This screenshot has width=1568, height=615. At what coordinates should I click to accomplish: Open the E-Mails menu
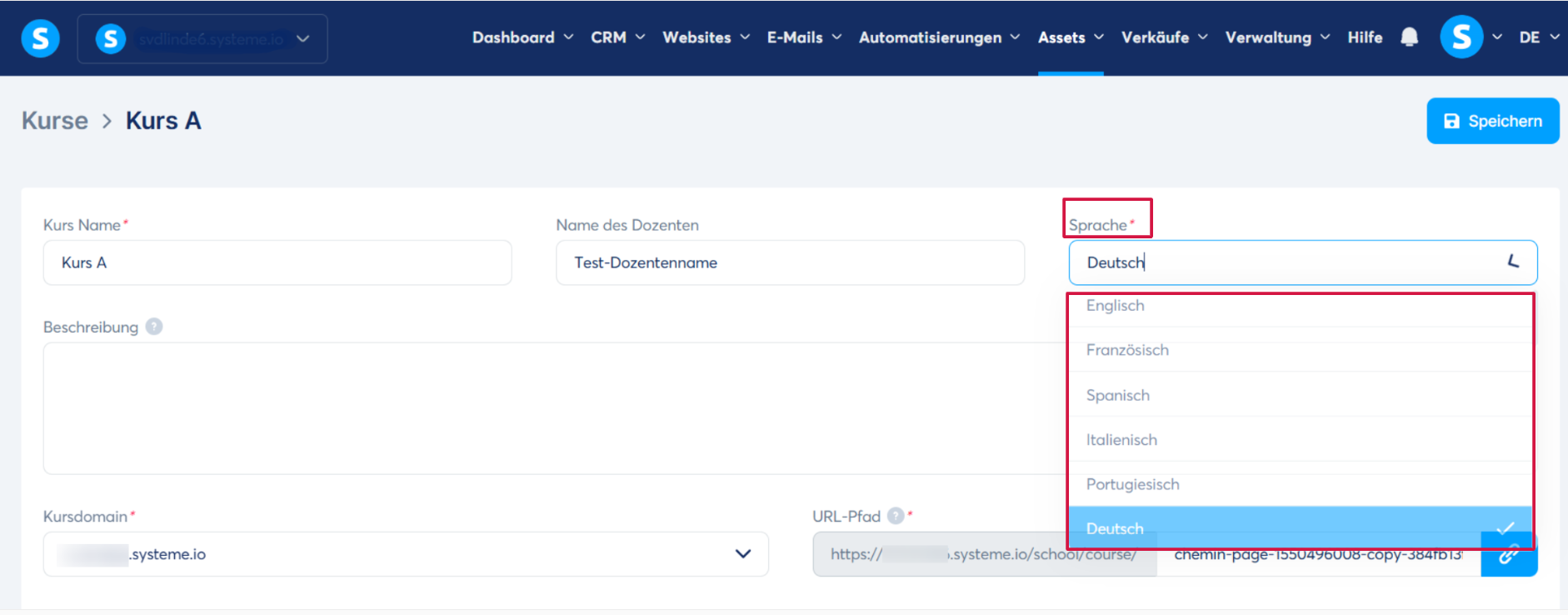click(x=804, y=37)
